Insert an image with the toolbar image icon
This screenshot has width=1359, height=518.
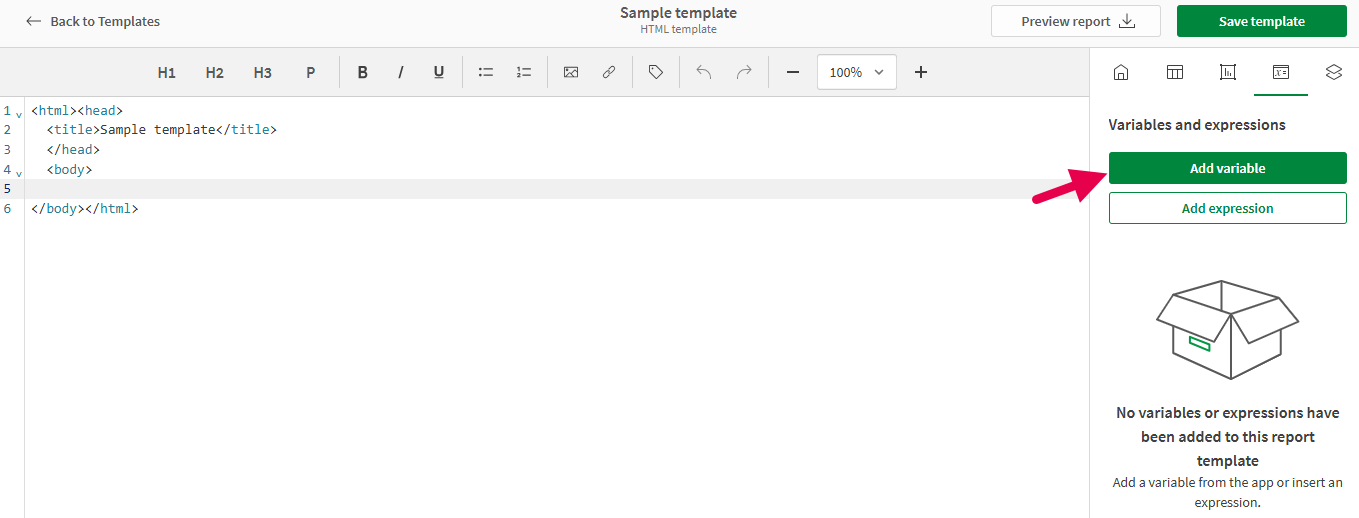tap(571, 72)
